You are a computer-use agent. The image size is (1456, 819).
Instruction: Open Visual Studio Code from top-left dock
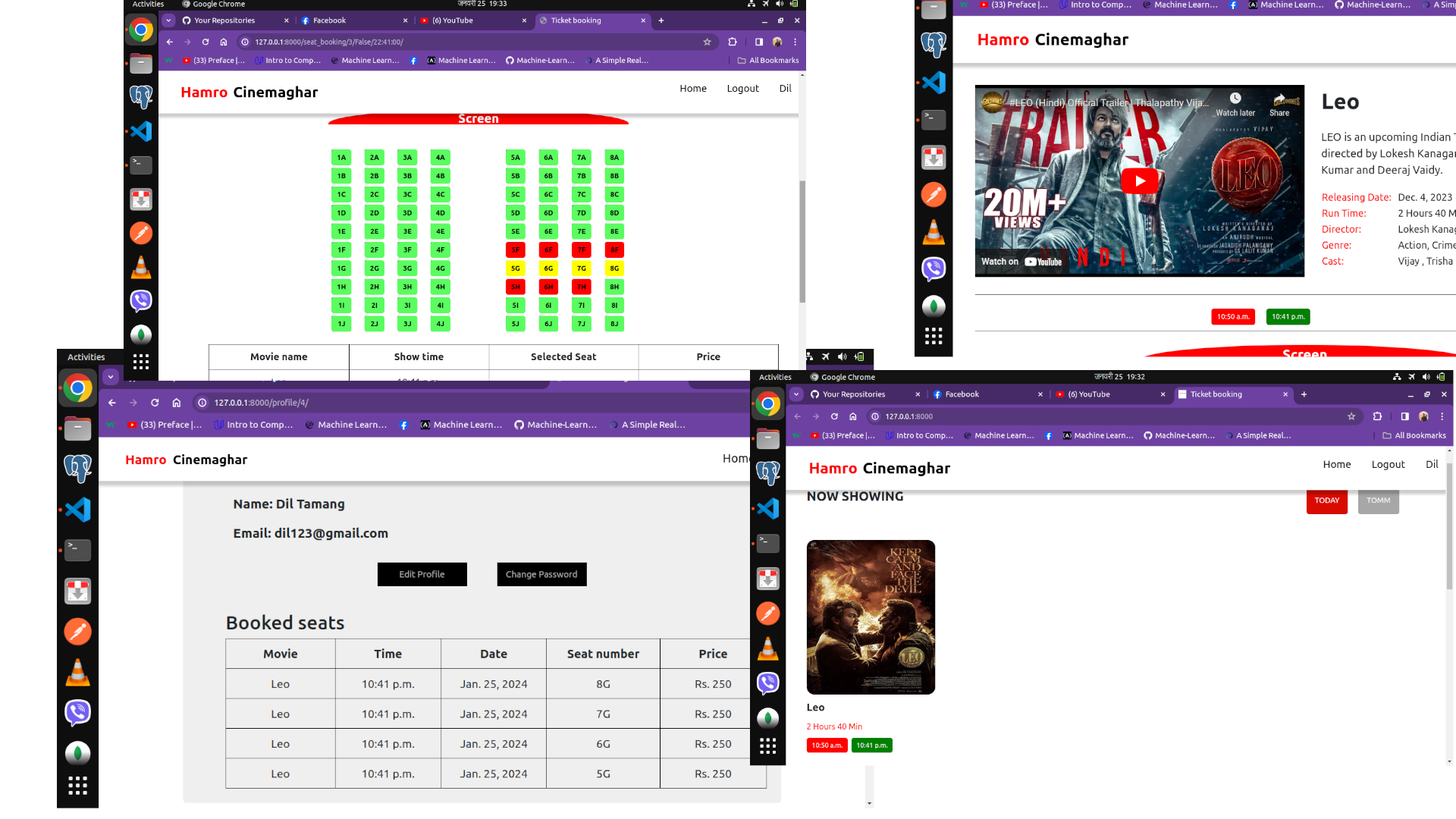(141, 131)
